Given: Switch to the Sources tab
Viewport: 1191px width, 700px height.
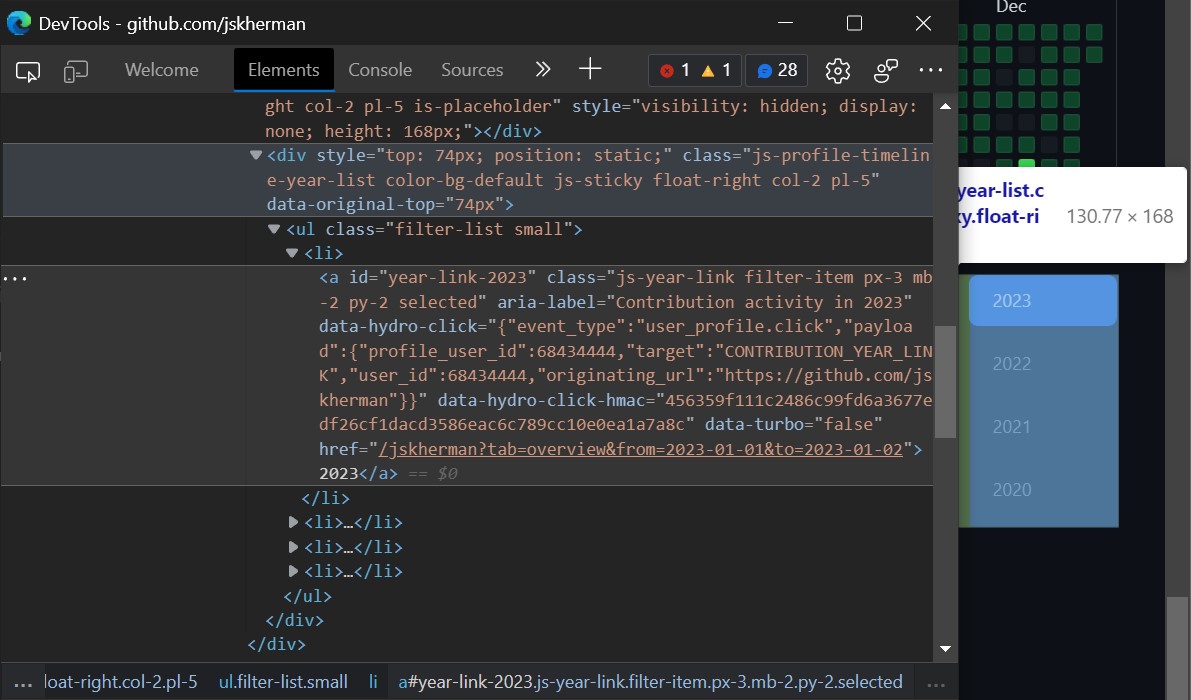Looking at the screenshot, I should 472,70.
